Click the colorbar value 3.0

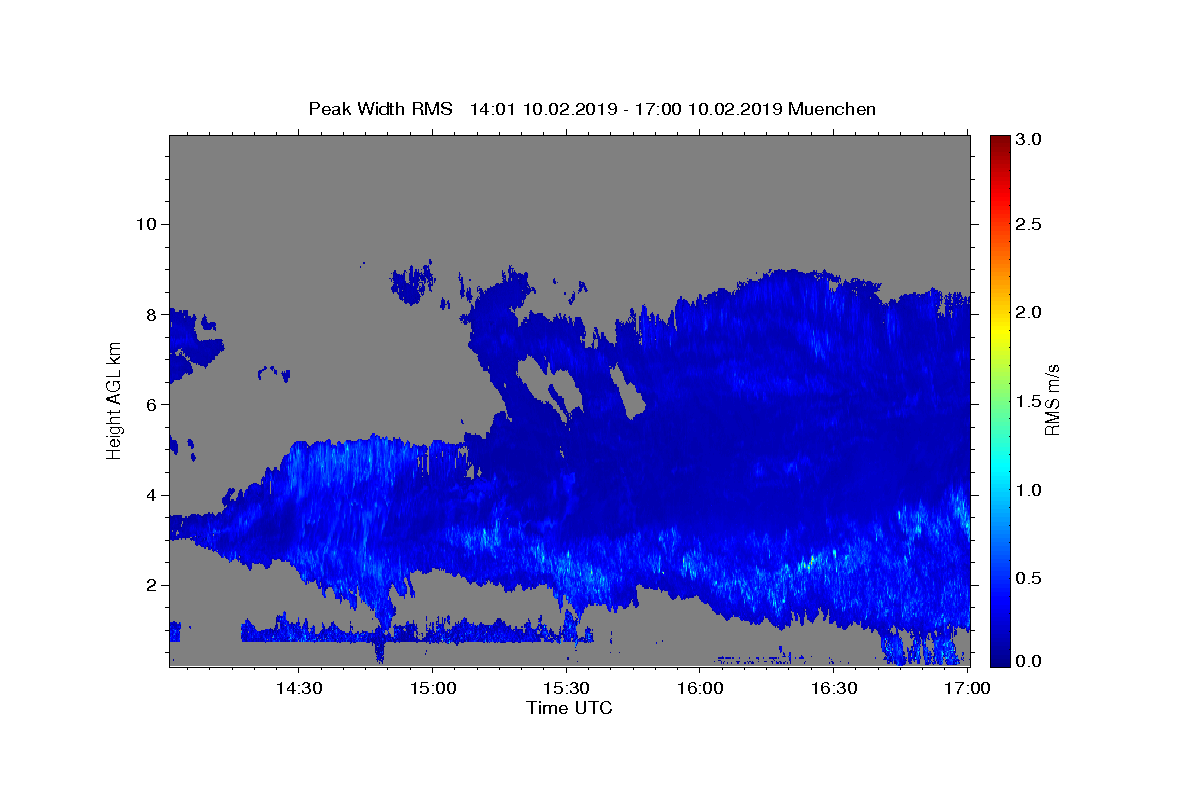click(1030, 140)
